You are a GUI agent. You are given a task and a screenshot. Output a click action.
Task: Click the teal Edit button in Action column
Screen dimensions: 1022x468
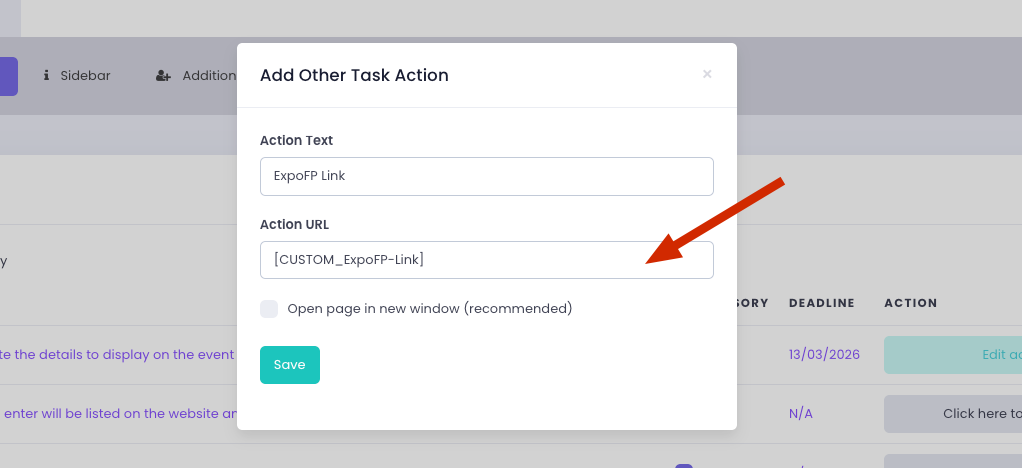pyautogui.click(x=952, y=354)
